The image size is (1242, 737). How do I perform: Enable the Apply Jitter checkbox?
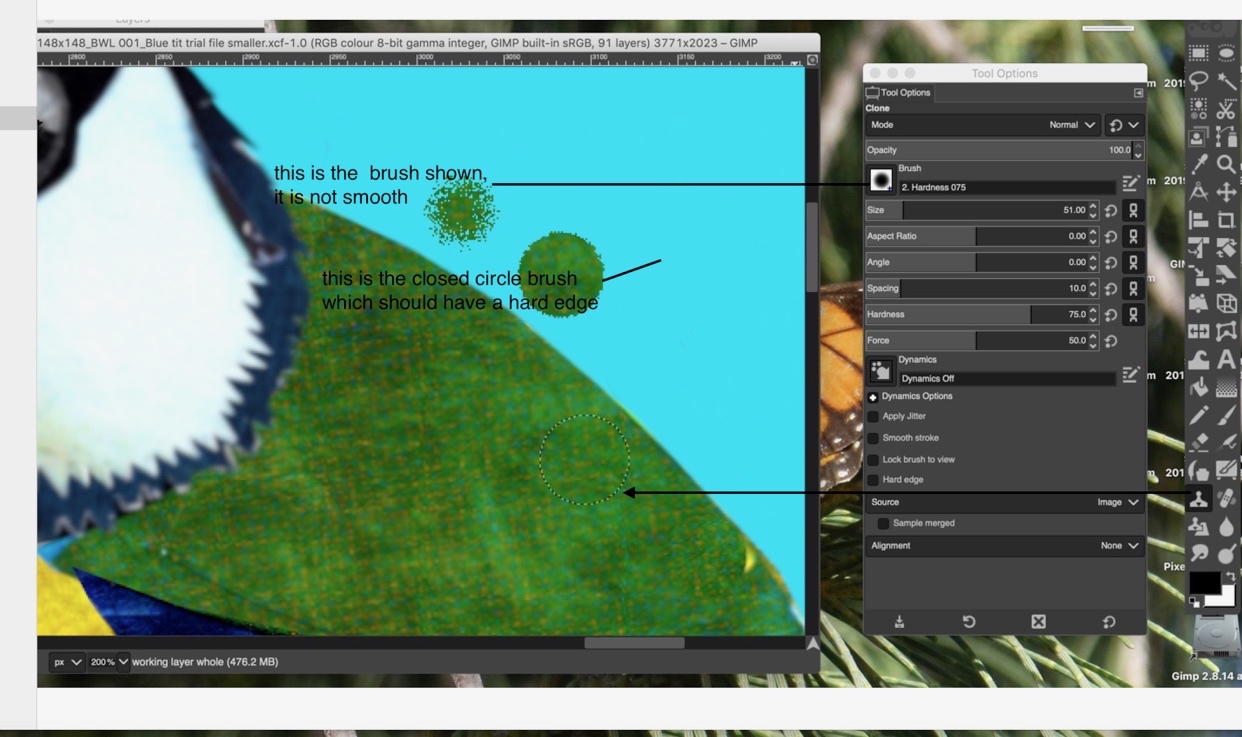tap(873, 416)
